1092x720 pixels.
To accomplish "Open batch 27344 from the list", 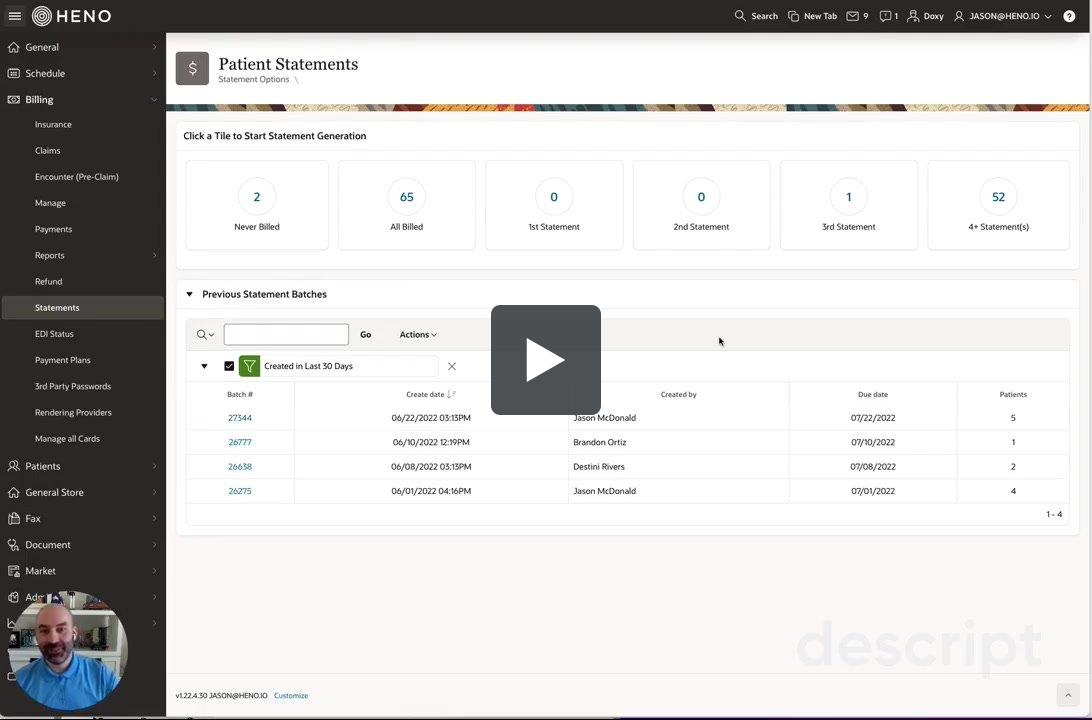I will [x=240, y=416].
